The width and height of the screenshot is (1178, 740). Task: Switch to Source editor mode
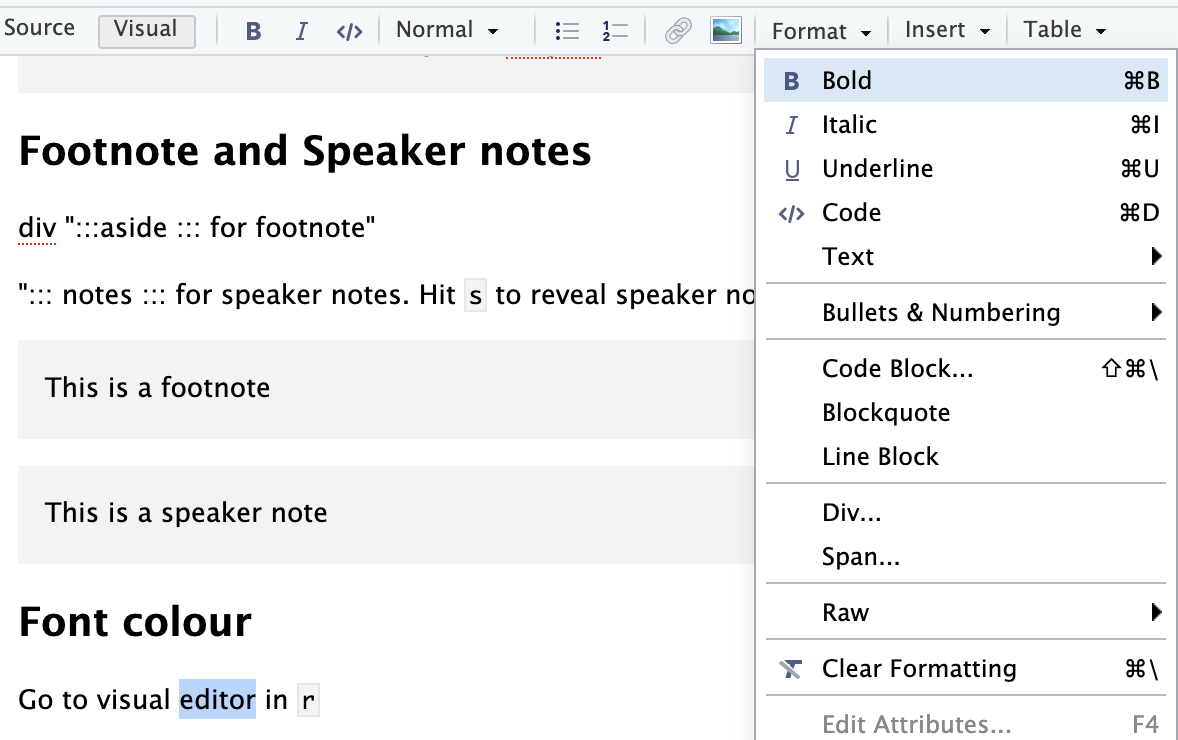pyautogui.click(x=39, y=28)
